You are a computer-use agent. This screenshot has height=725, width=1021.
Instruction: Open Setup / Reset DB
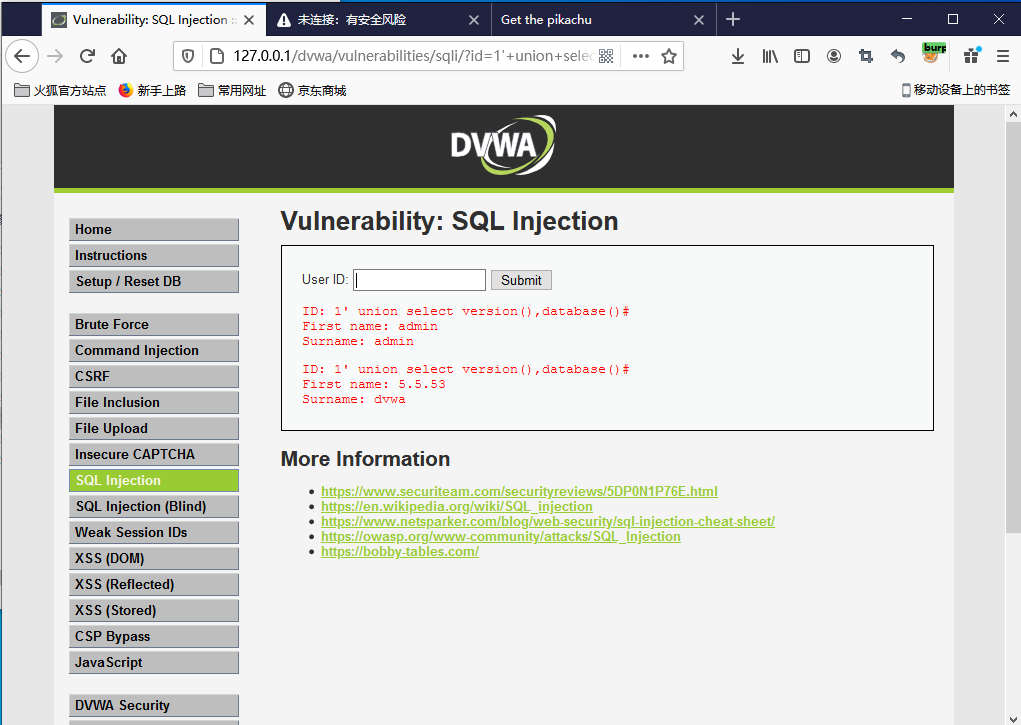click(154, 281)
